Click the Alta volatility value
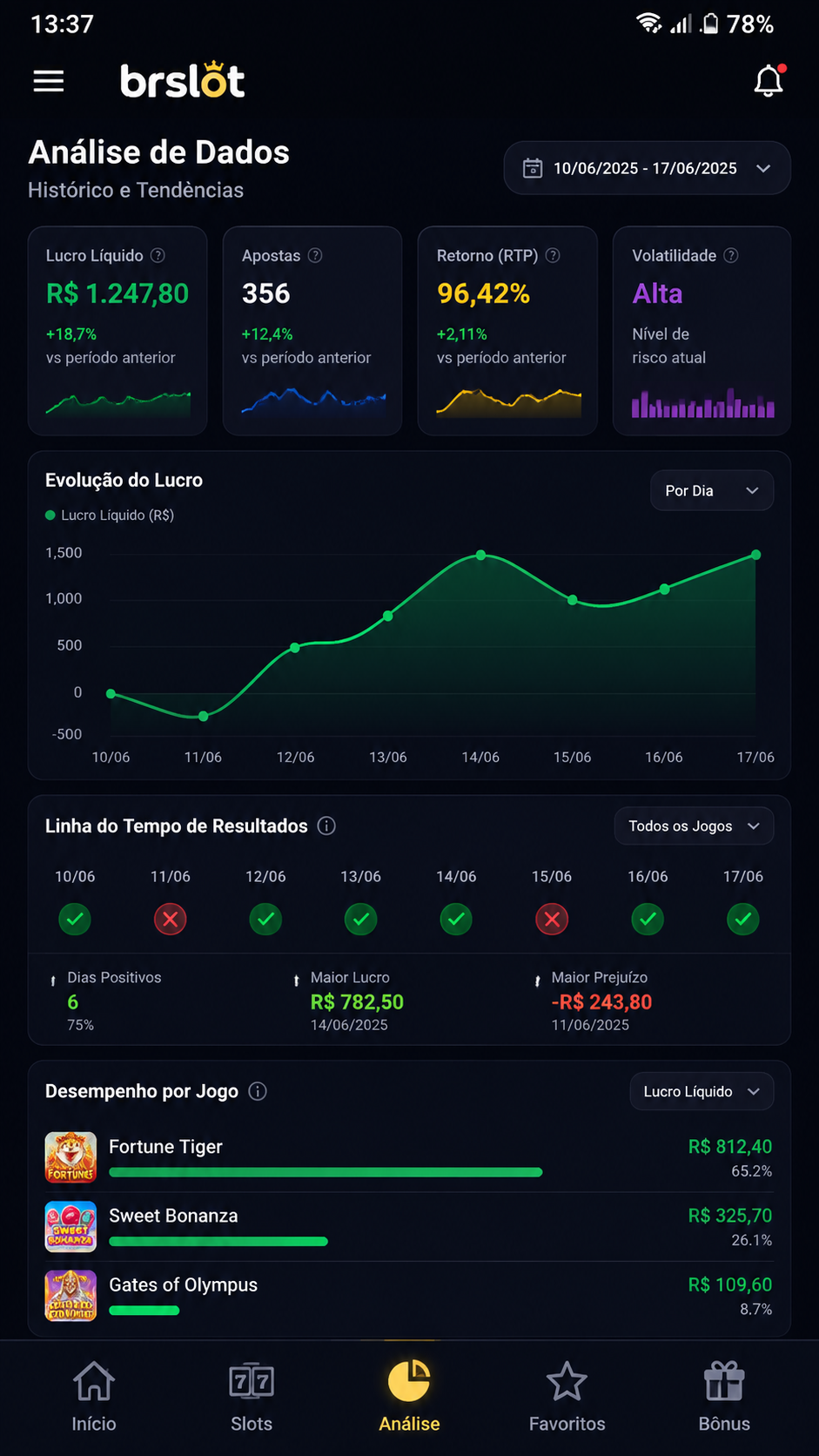819x1456 pixels. pos(657,293)
